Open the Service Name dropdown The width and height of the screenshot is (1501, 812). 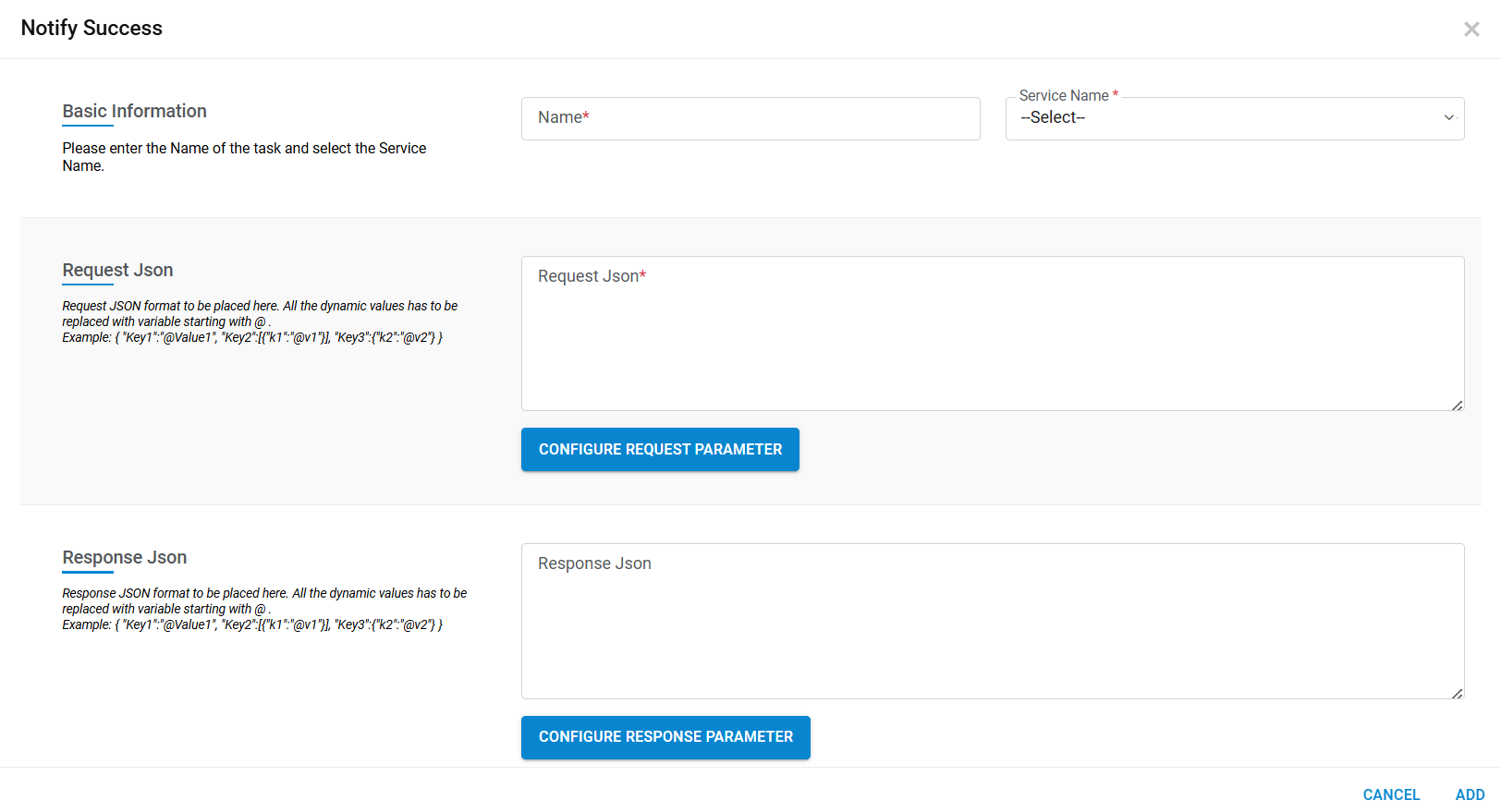point(1234,118)
